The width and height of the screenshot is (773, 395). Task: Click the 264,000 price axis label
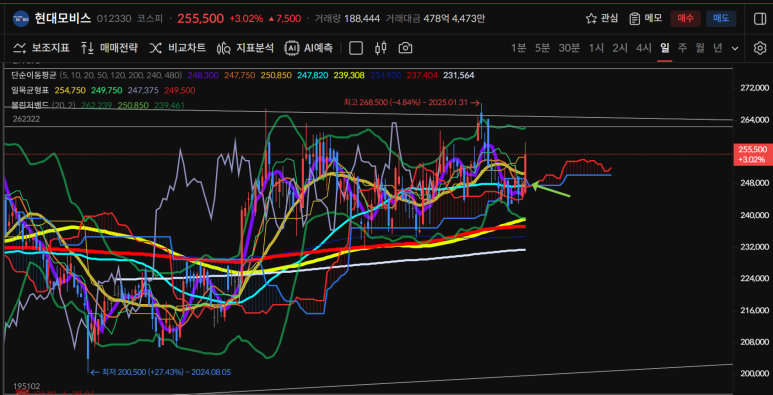pyautogui.click(x=755, y=119)
